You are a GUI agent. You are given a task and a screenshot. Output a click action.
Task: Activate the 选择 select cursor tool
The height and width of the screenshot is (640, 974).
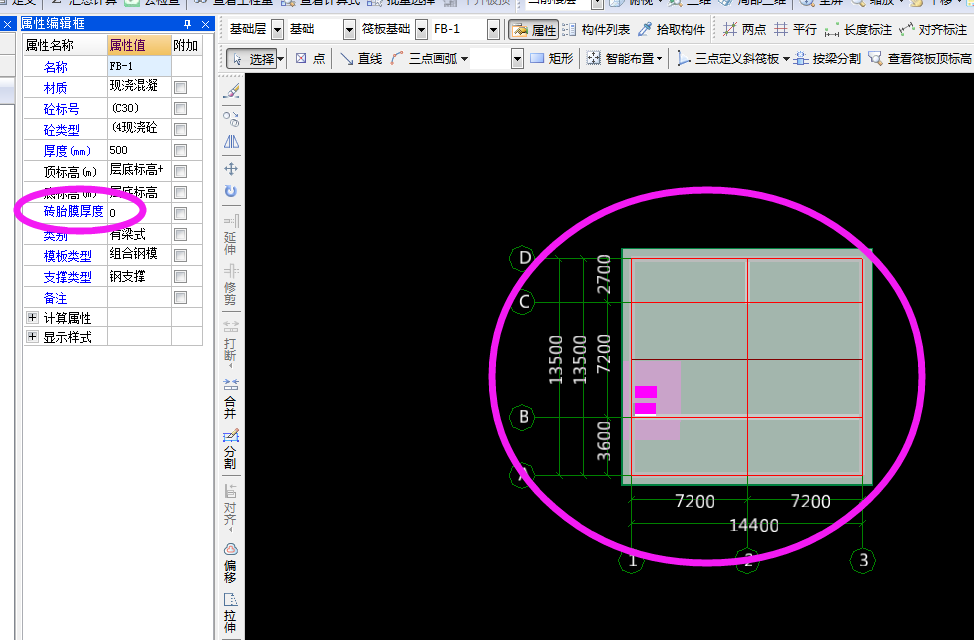252,58
